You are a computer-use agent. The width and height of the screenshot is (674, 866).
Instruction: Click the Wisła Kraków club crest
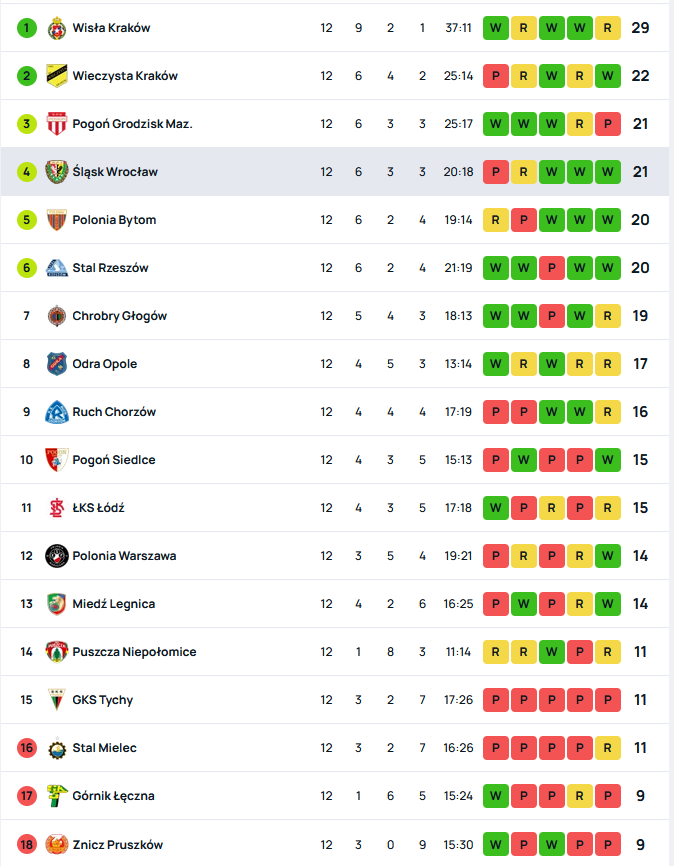(57, 28)
